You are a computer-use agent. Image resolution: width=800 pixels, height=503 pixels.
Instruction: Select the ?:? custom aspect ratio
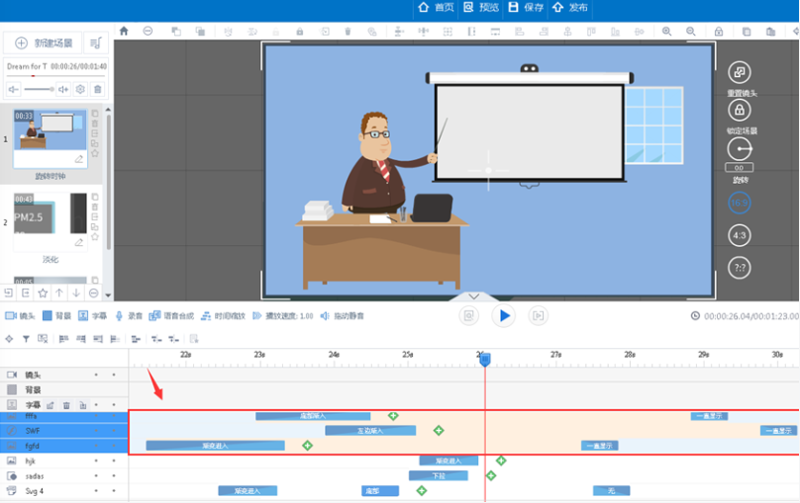point(739,268)
